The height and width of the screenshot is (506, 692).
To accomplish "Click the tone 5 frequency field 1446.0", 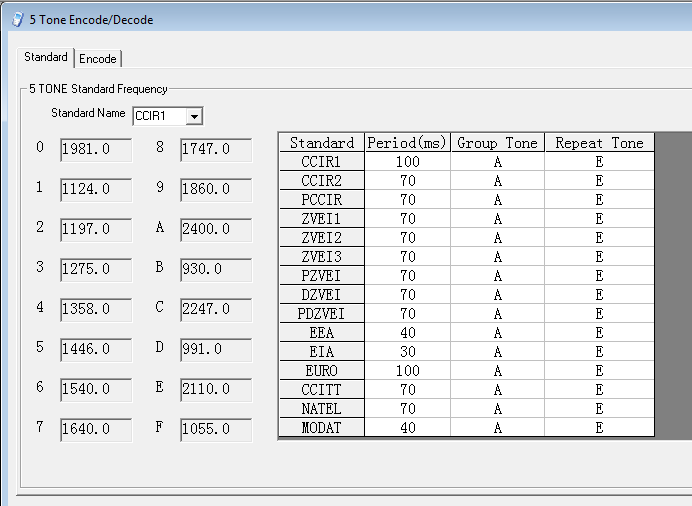I will 96,349.
